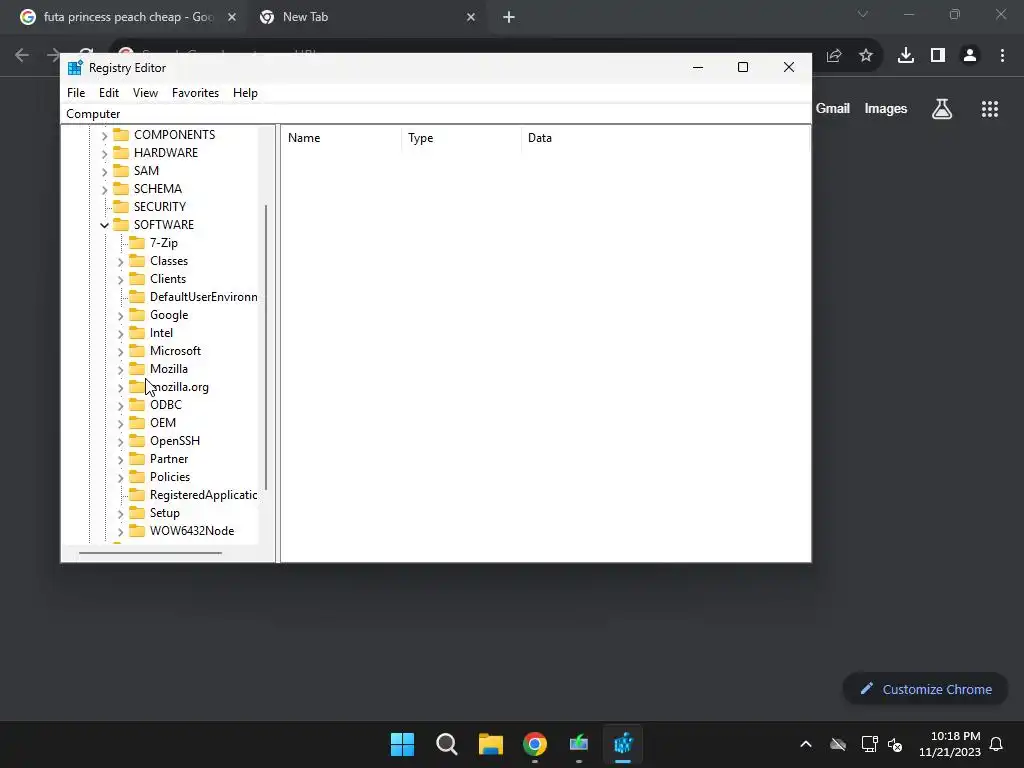Image resolution: width=1024 pixels, height=768 pixels.
Task: Open the Help menu in Registry Editor
Action: [245, 93]
